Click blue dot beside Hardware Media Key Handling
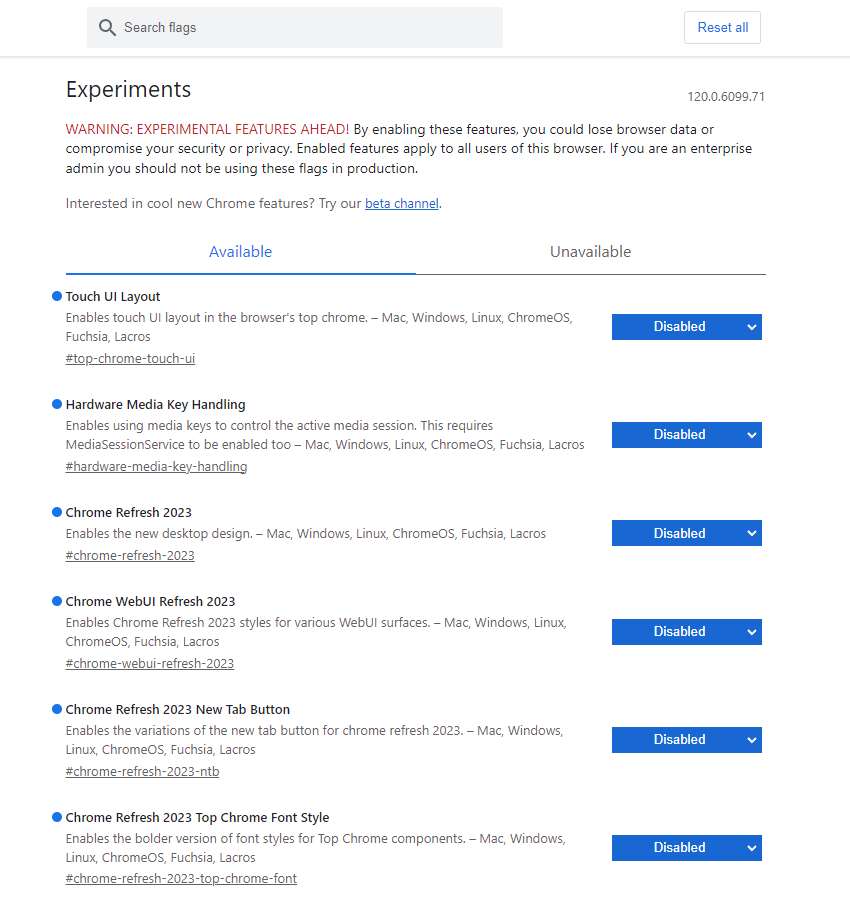 click(x=57, y=404)
